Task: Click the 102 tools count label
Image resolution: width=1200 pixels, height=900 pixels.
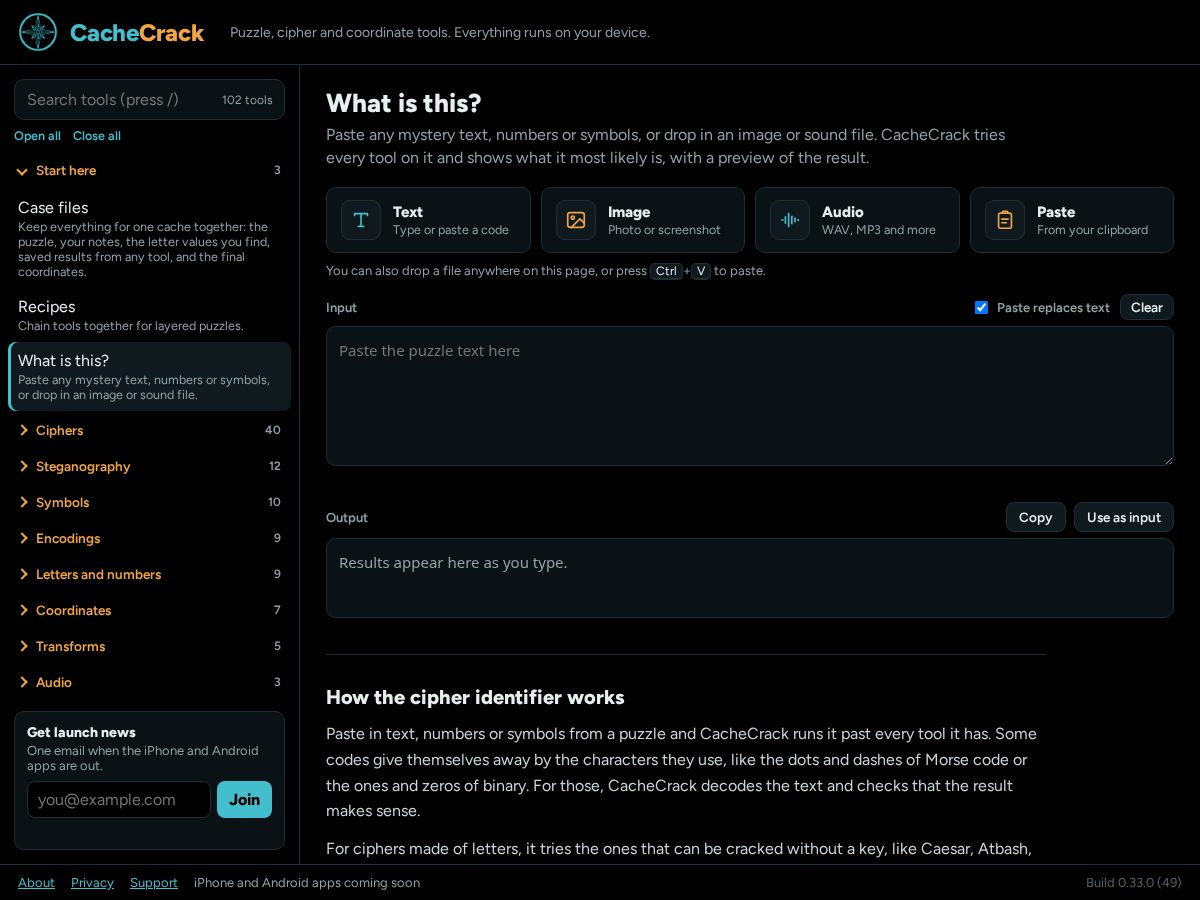Action: 247,100
